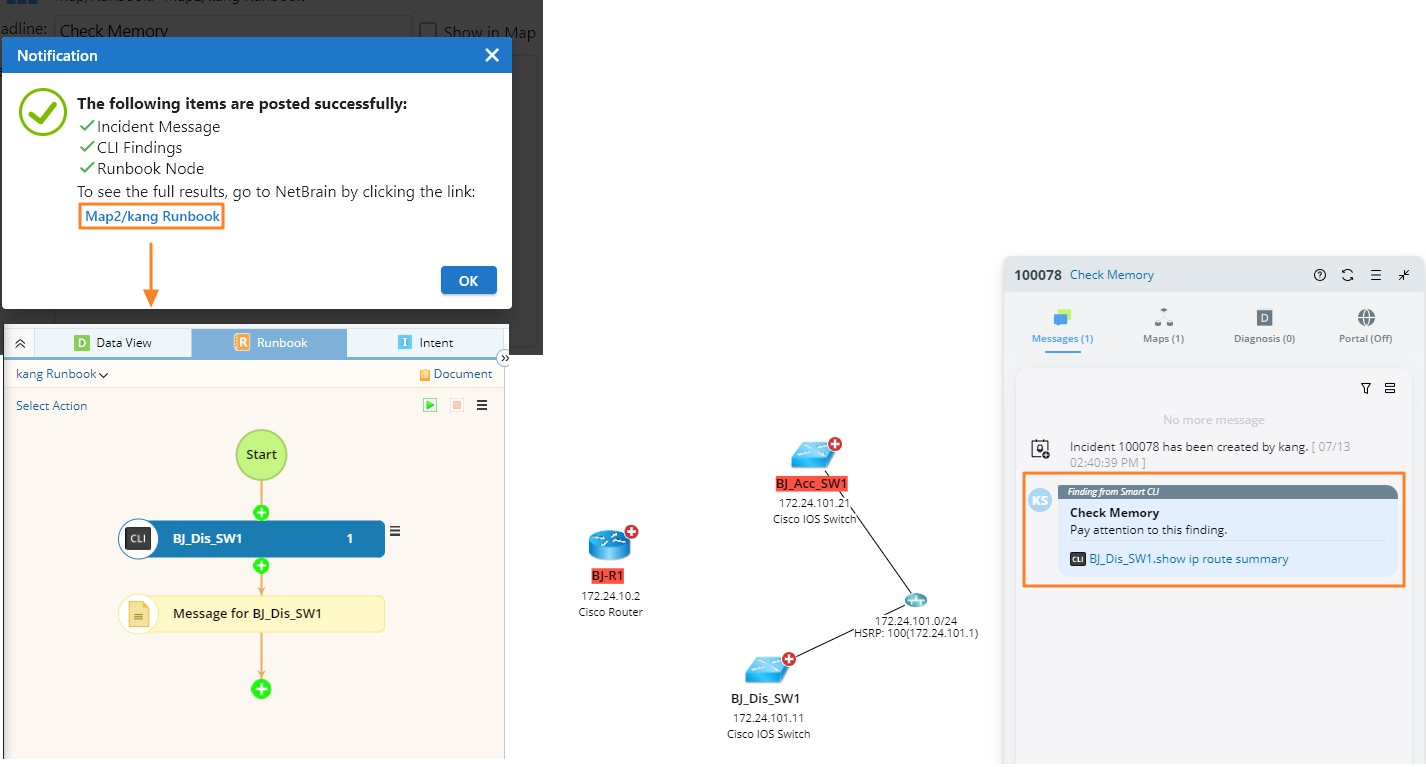Open message filter funnel icon
Screen dimensions: 1426x767
pos(1366,388)
